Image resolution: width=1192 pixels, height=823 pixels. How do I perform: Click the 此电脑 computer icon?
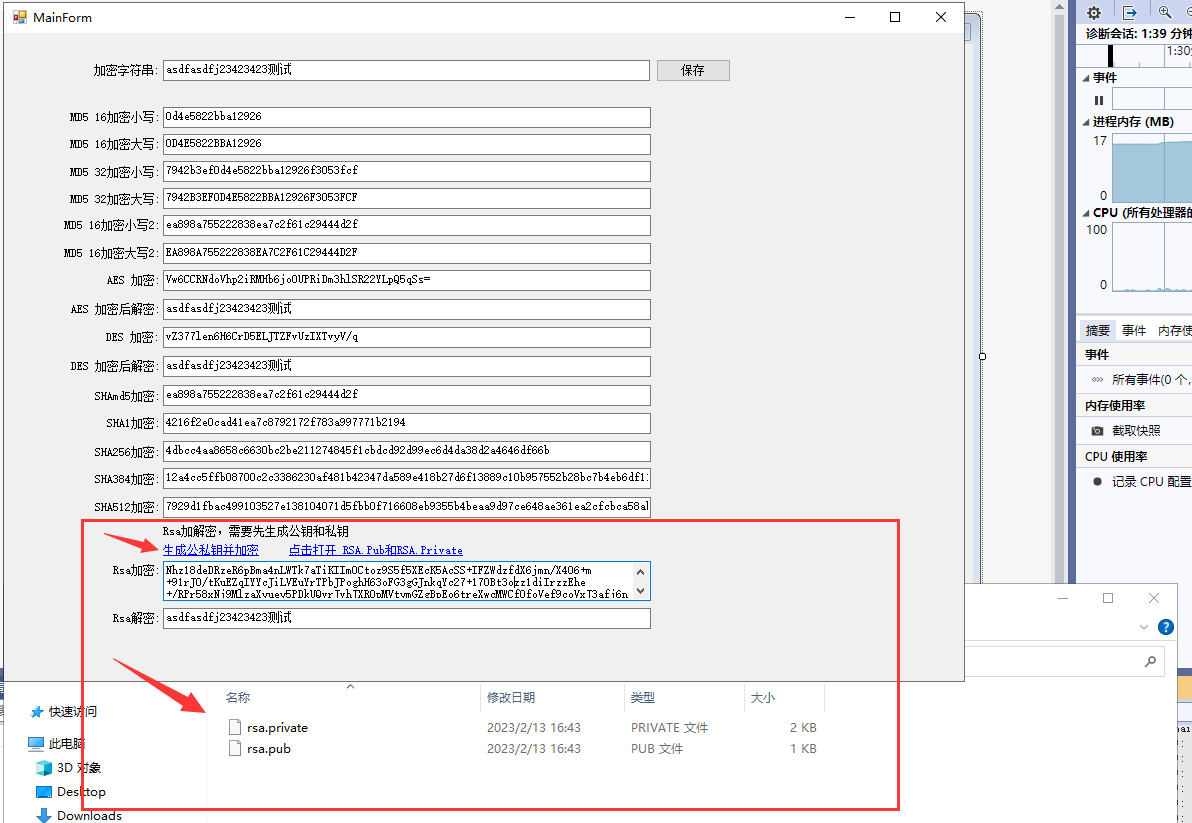36,743
